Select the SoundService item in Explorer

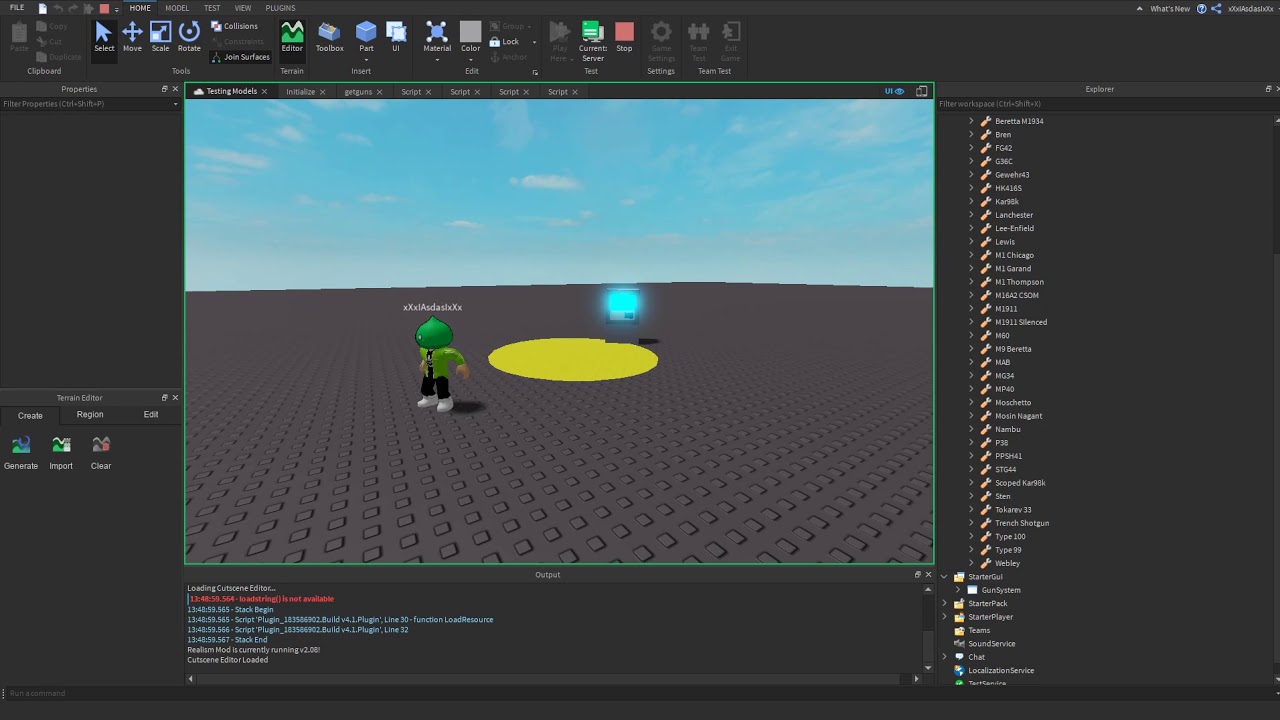(991, 644)
